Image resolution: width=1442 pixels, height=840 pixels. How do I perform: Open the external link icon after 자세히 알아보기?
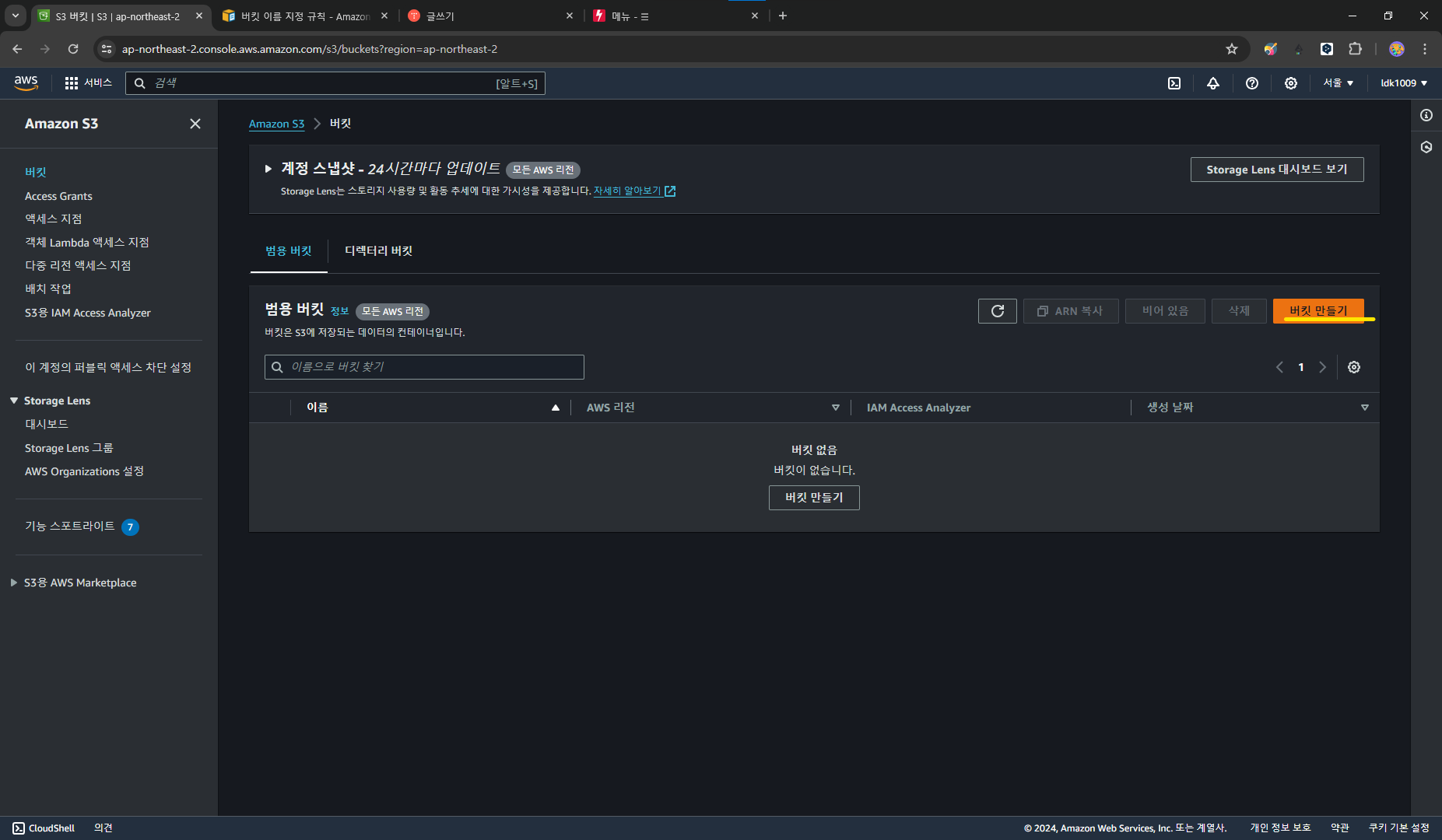tap(670, 191)
